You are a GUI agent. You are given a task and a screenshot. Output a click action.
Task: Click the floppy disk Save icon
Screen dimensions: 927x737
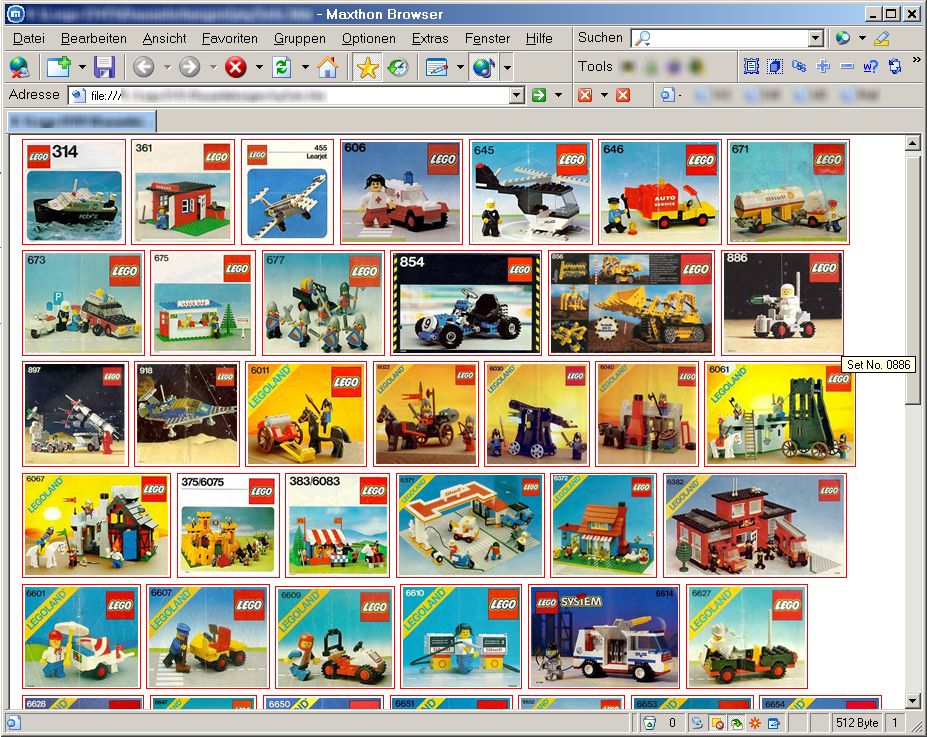104,67
